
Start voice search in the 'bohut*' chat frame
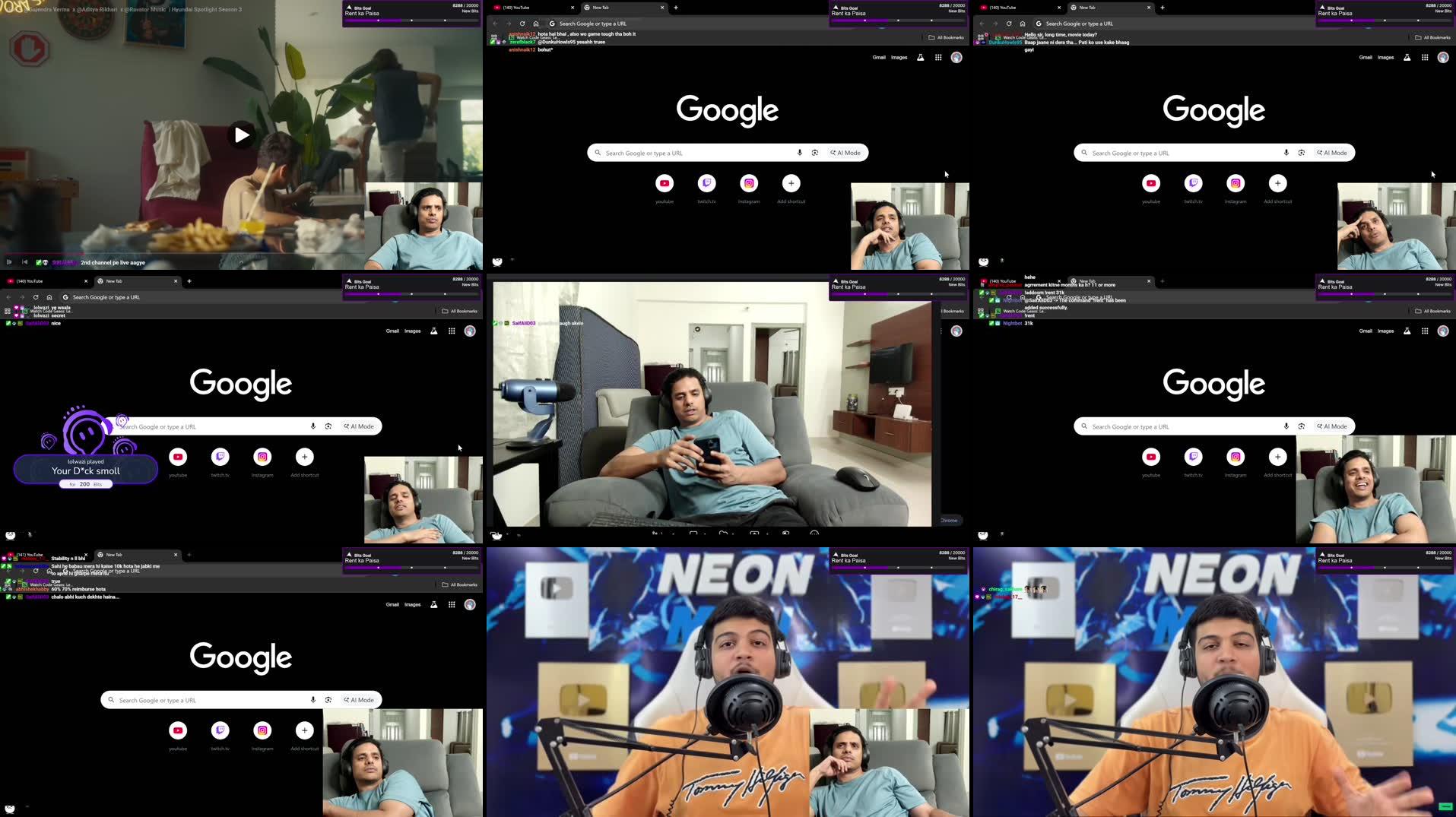pyautogui.click(x=799, y=153)
